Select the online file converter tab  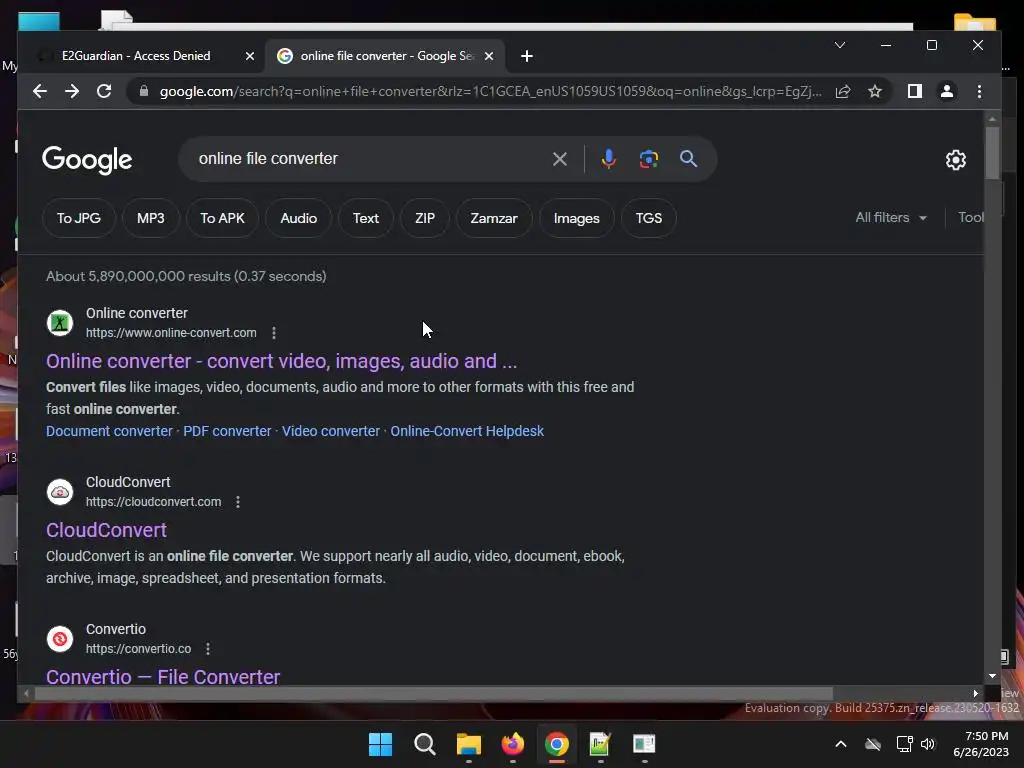(387, 56)
